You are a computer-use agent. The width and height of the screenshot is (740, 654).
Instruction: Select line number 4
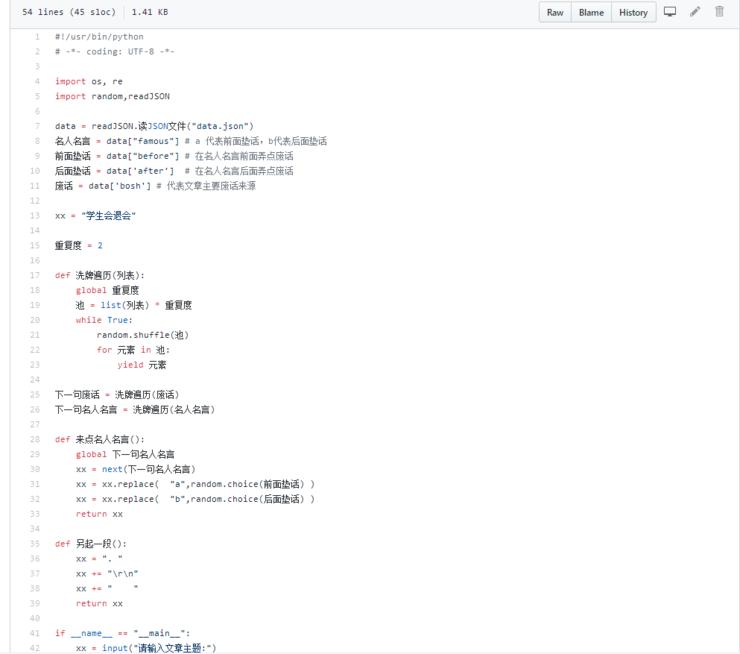tap(37, 81)
